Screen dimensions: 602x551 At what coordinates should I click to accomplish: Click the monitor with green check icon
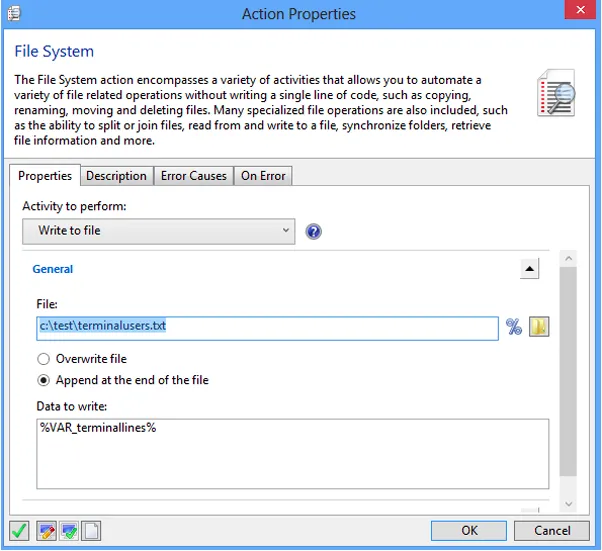click(x=69, y=531)
